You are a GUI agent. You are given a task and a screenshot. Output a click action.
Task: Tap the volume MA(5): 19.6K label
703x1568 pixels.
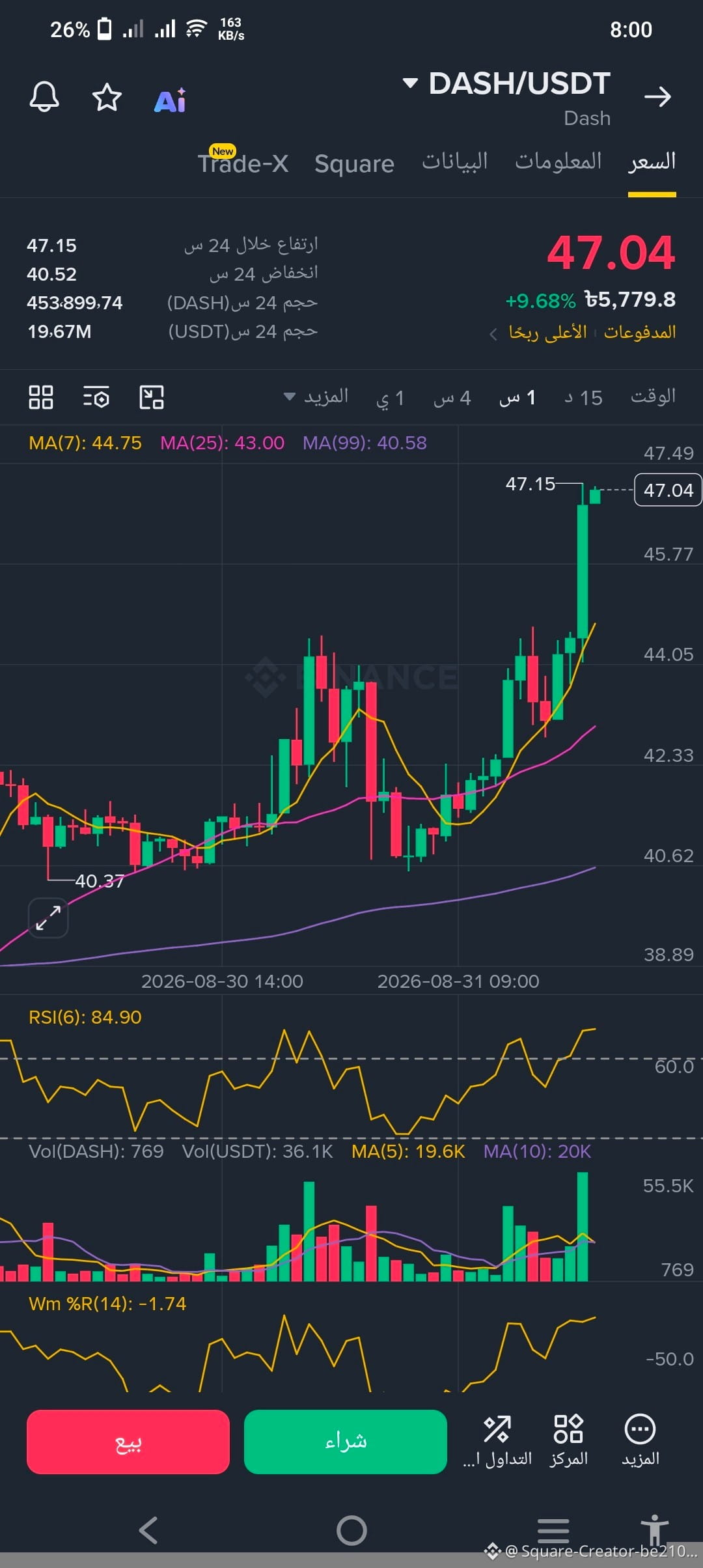(x=408, y=1151)
